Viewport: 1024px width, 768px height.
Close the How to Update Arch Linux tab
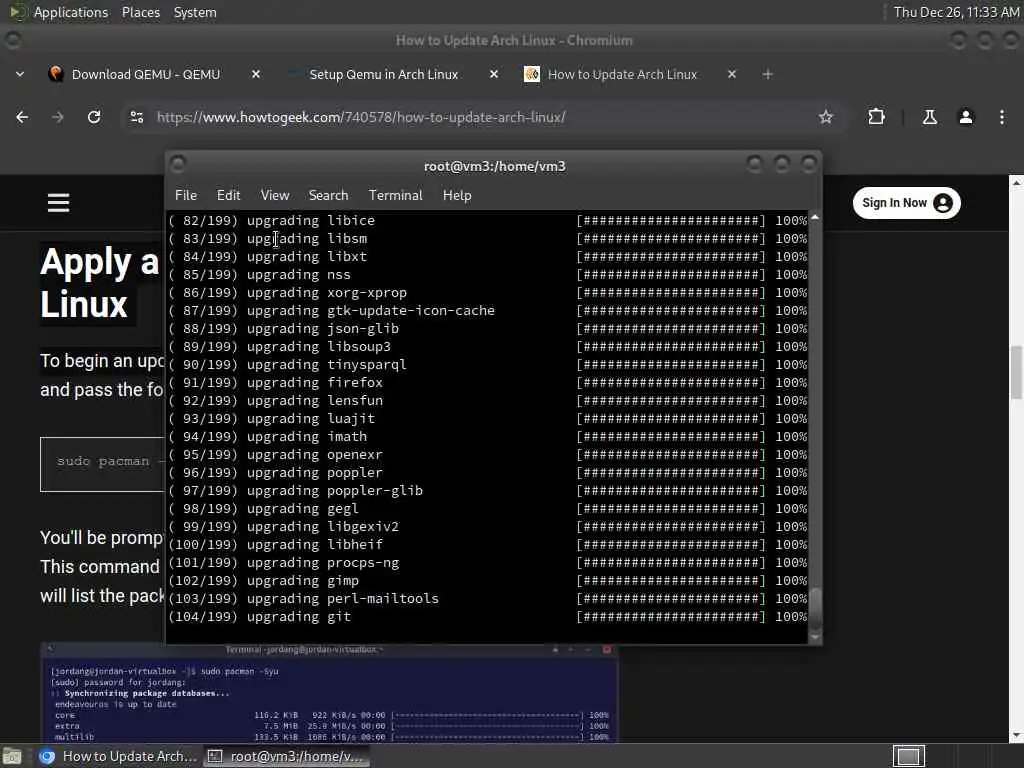click(731, 74)
